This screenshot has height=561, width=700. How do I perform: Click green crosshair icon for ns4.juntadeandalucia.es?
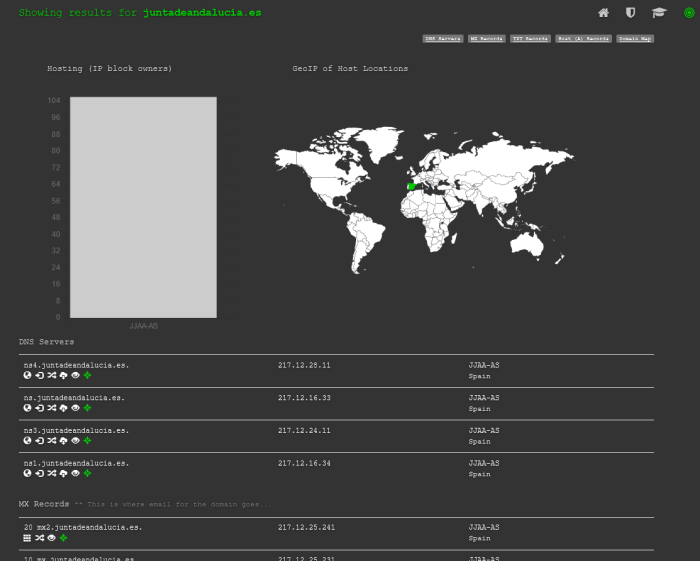(88, 375)
